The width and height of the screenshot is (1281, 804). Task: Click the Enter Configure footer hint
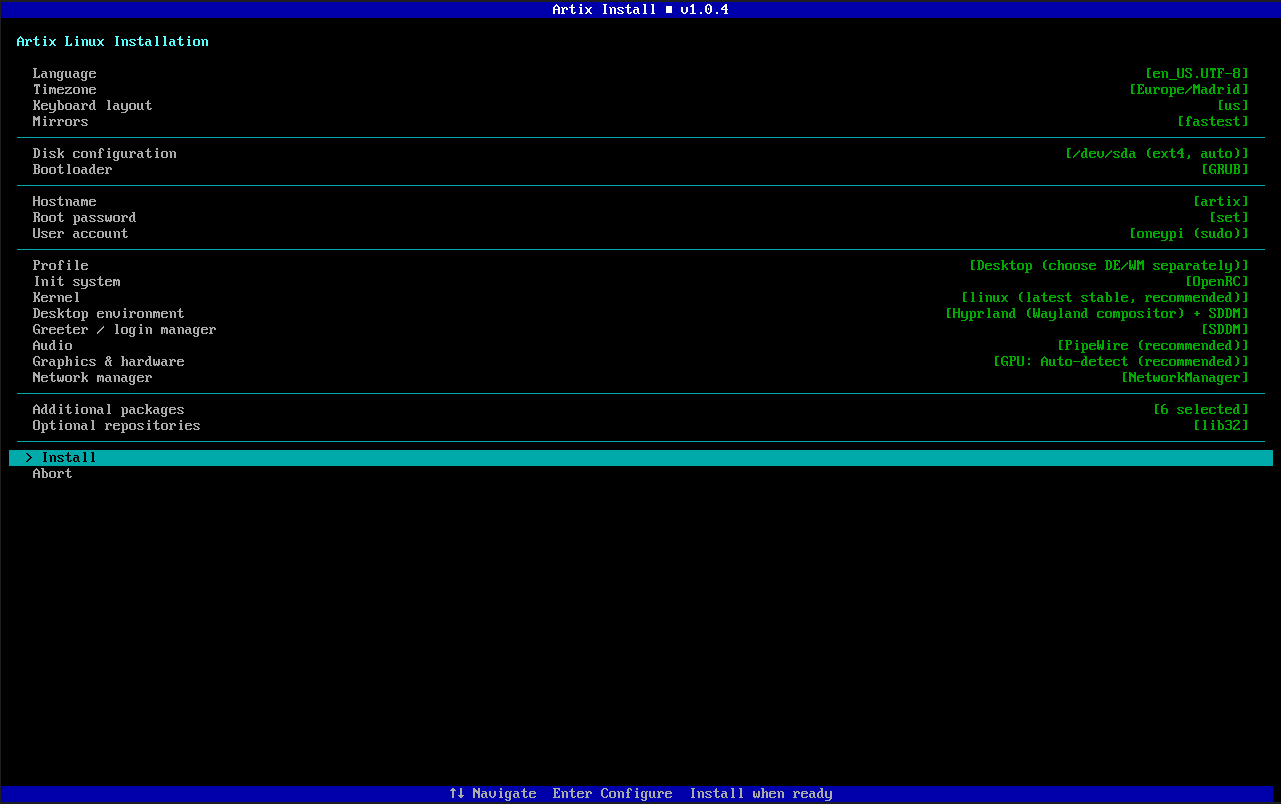613,794
